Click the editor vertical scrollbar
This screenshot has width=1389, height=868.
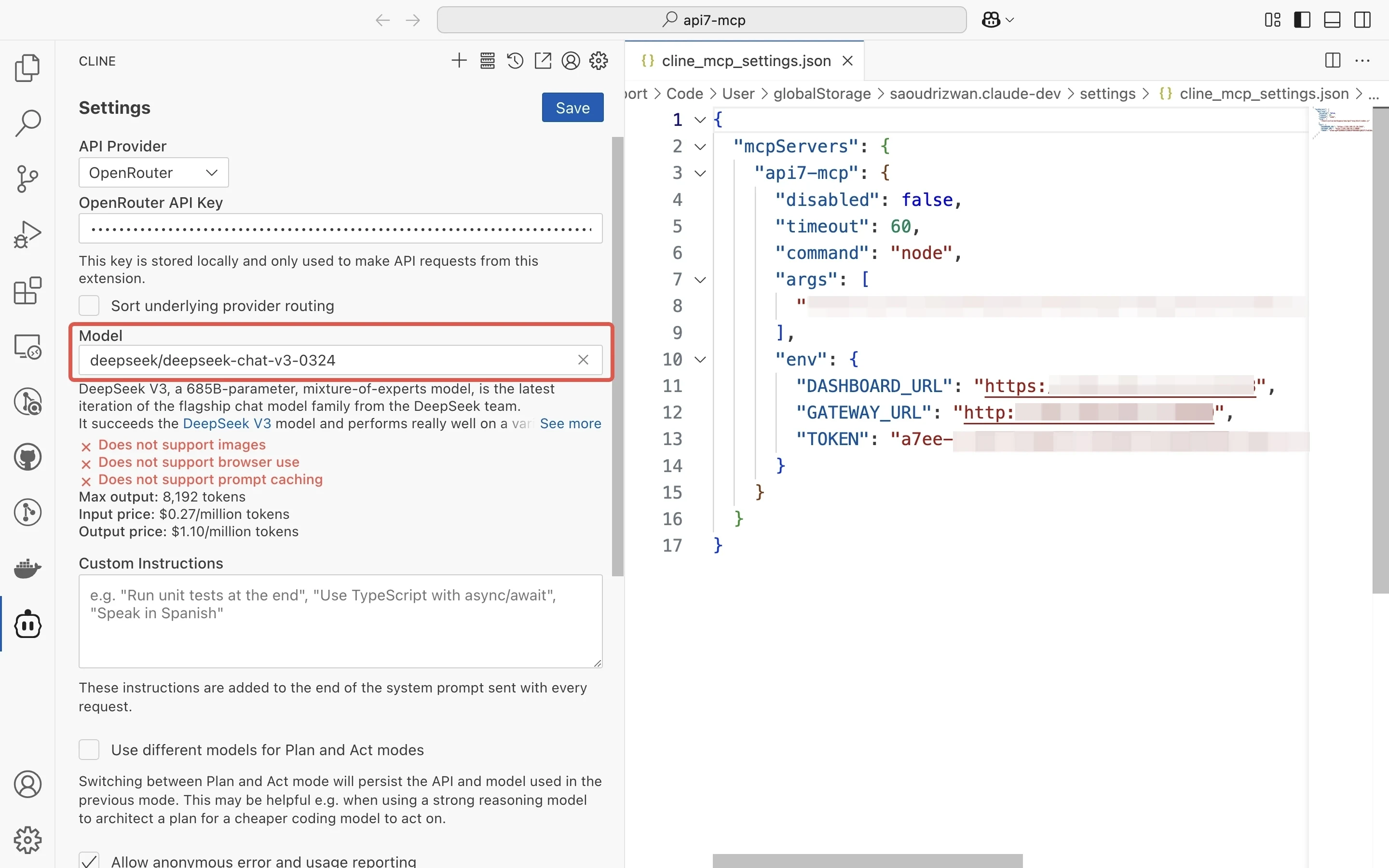[x=1380, y=350]
